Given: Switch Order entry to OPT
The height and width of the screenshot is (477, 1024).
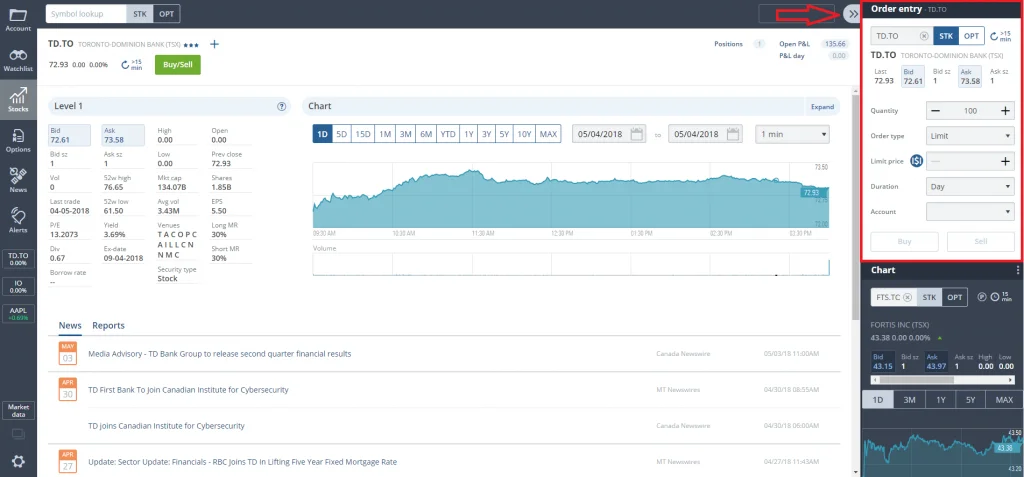Looking at the screenshot, I should tap(971, 36).
